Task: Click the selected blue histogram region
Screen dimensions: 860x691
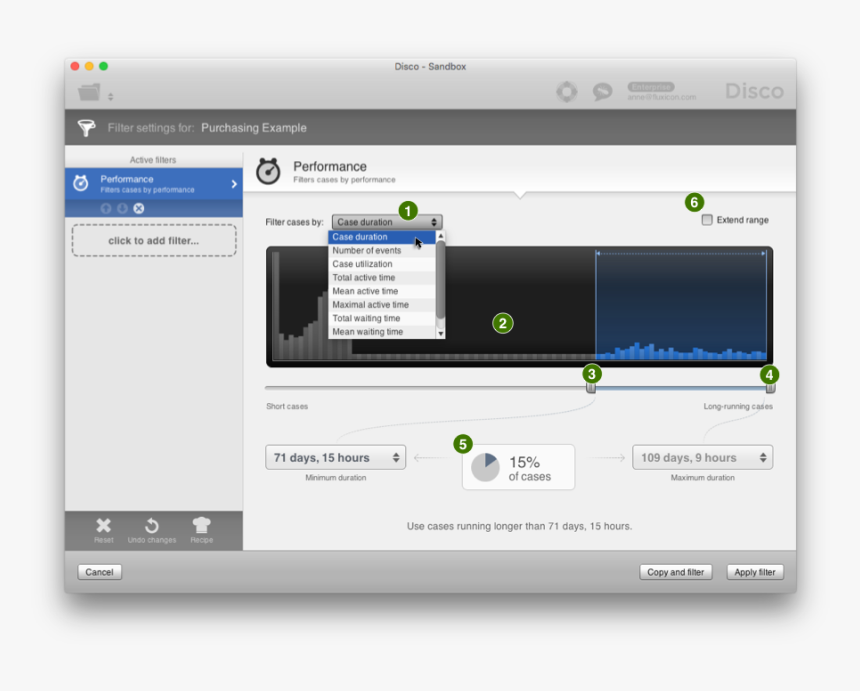Action: (681, 304)
